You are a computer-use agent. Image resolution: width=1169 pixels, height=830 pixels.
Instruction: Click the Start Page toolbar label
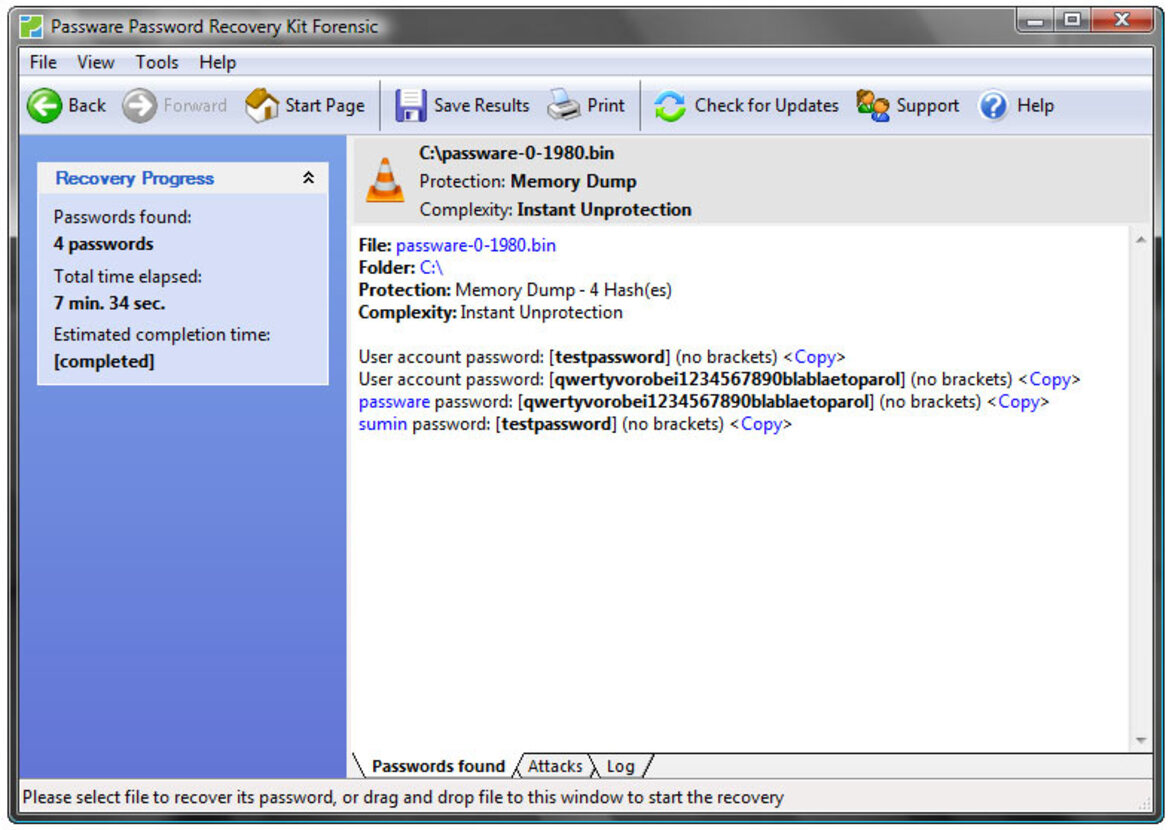tap(325, 106)
